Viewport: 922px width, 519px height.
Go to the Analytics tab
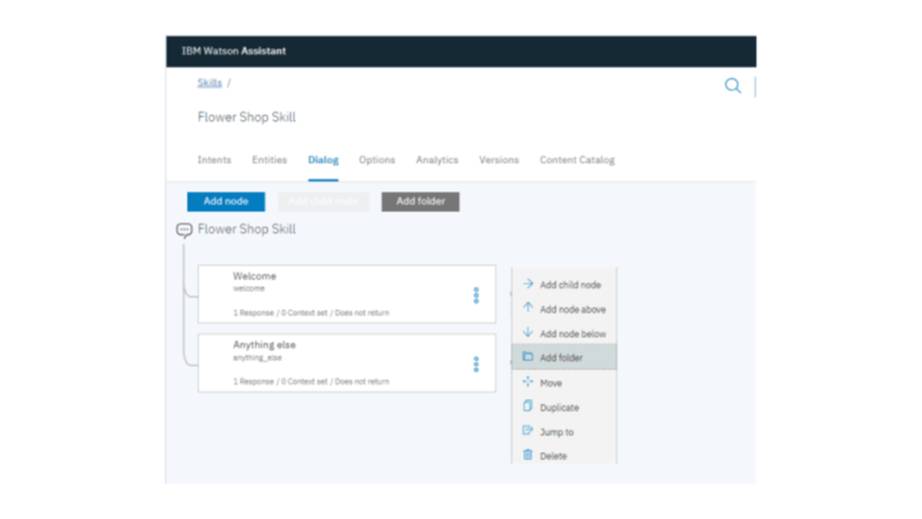(437, 160)
